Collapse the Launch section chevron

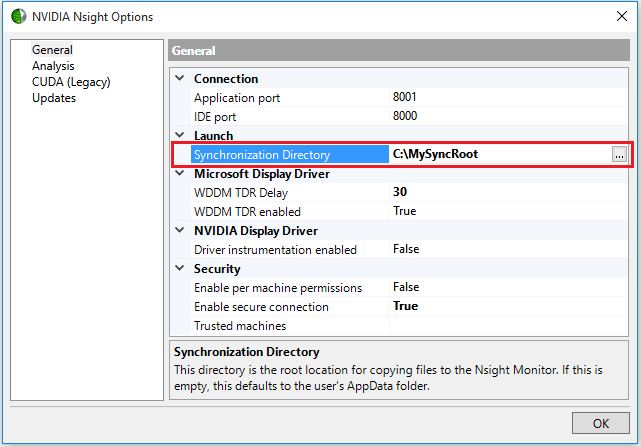[180, 136]
